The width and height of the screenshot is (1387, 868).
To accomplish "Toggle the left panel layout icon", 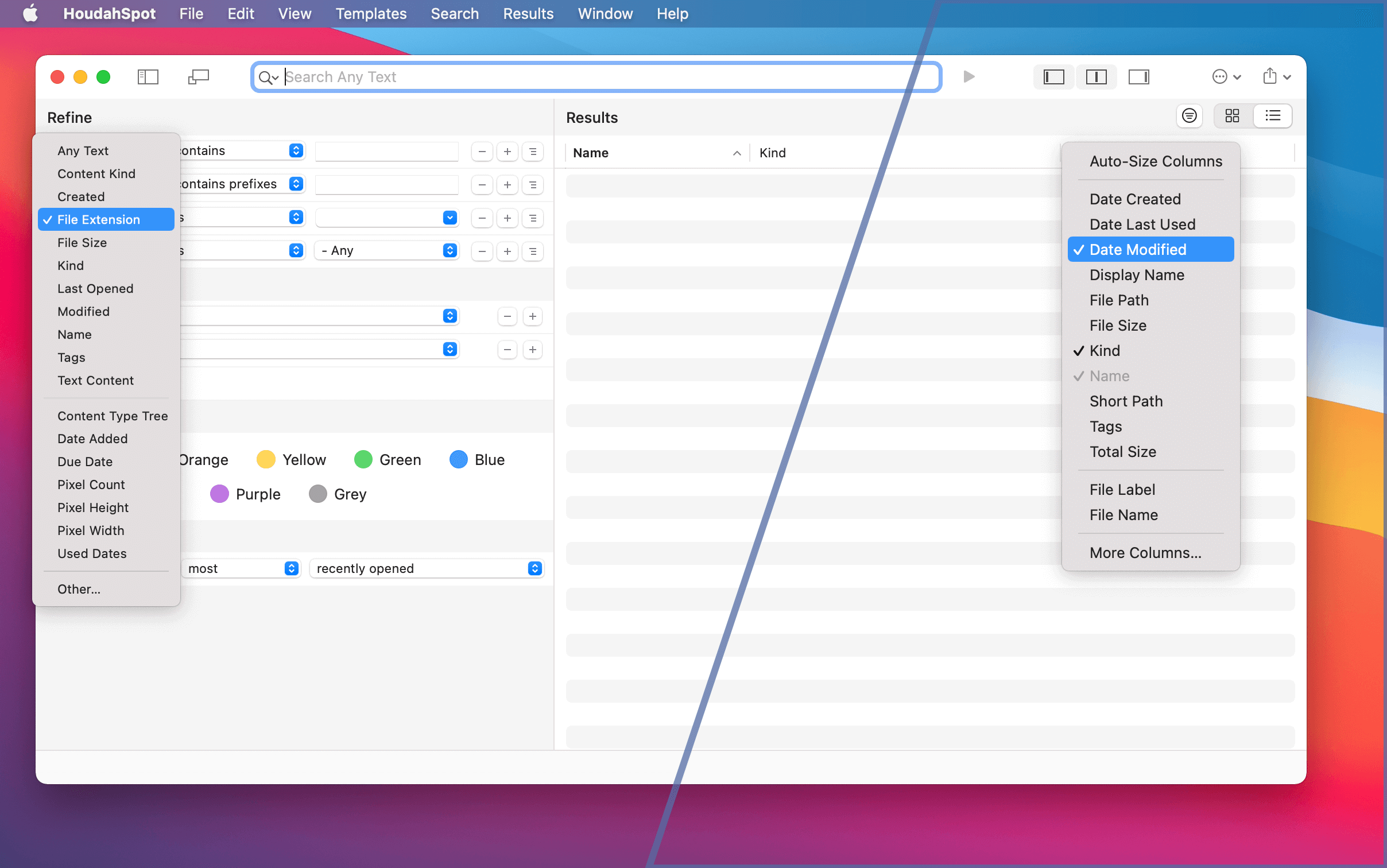I will pyautogui.click(x=1053, y=76).
